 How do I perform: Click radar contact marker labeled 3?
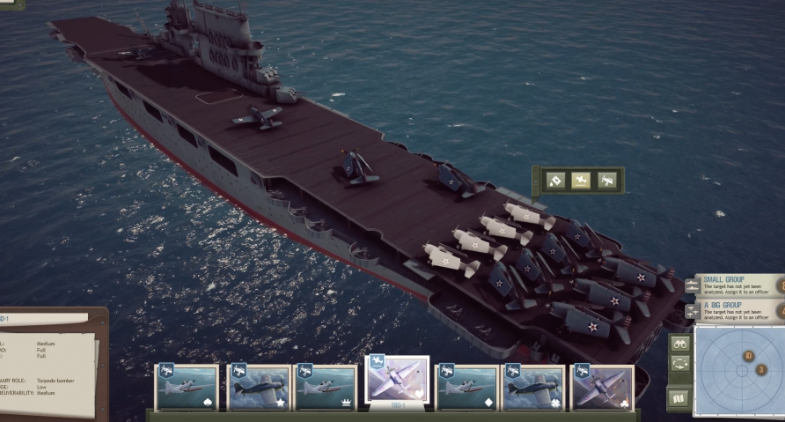761,370
